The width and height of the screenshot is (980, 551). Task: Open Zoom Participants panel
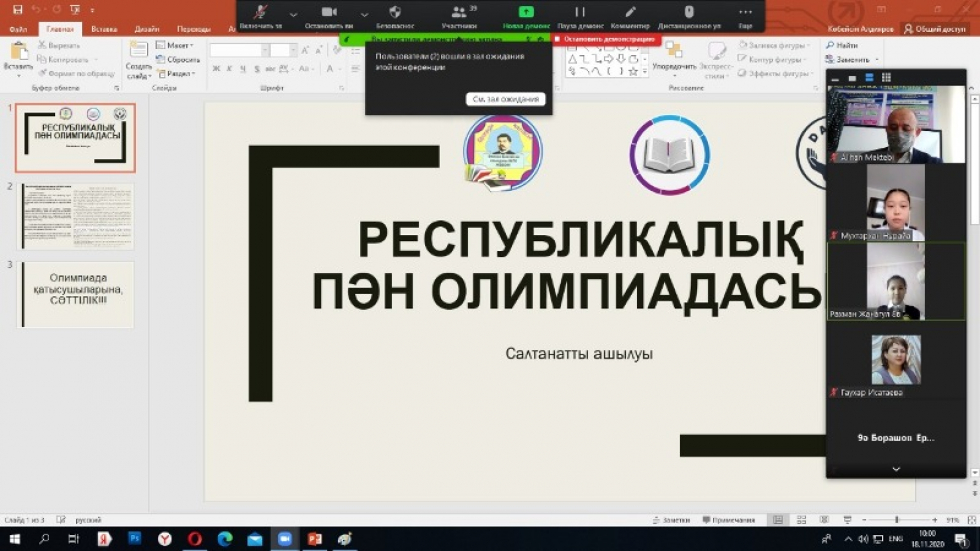[459, 13]
